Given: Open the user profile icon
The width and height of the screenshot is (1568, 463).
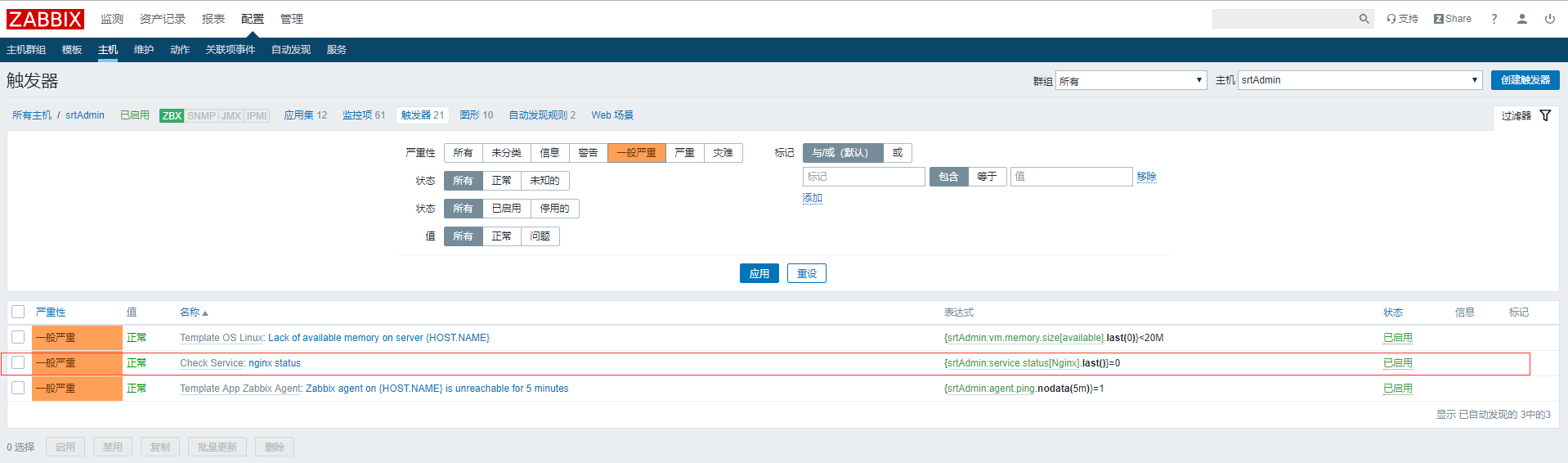Looking at the screenshot, I should (x=1522, y=19).
